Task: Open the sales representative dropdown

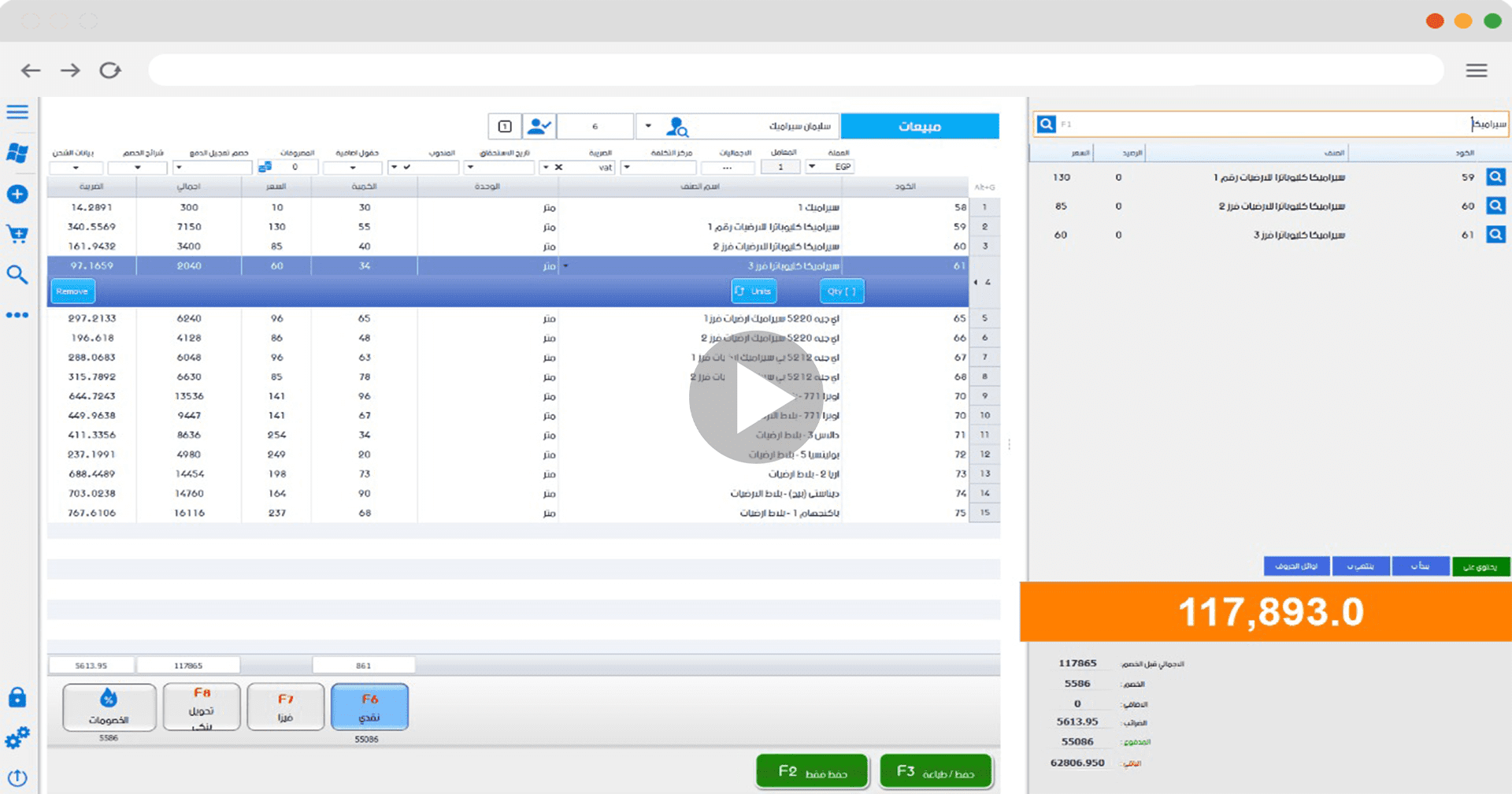Action: (395, 167)
